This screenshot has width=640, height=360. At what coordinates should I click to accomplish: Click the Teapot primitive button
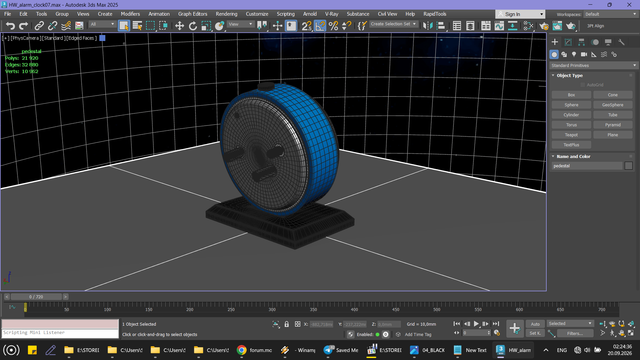571,135
